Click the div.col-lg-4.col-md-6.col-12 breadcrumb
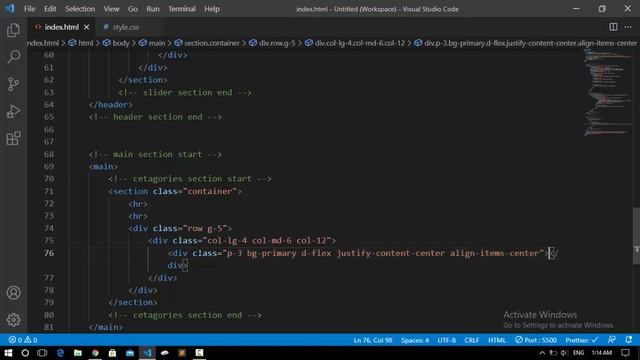Screen dimensions: 640x360 pos(356,43)
